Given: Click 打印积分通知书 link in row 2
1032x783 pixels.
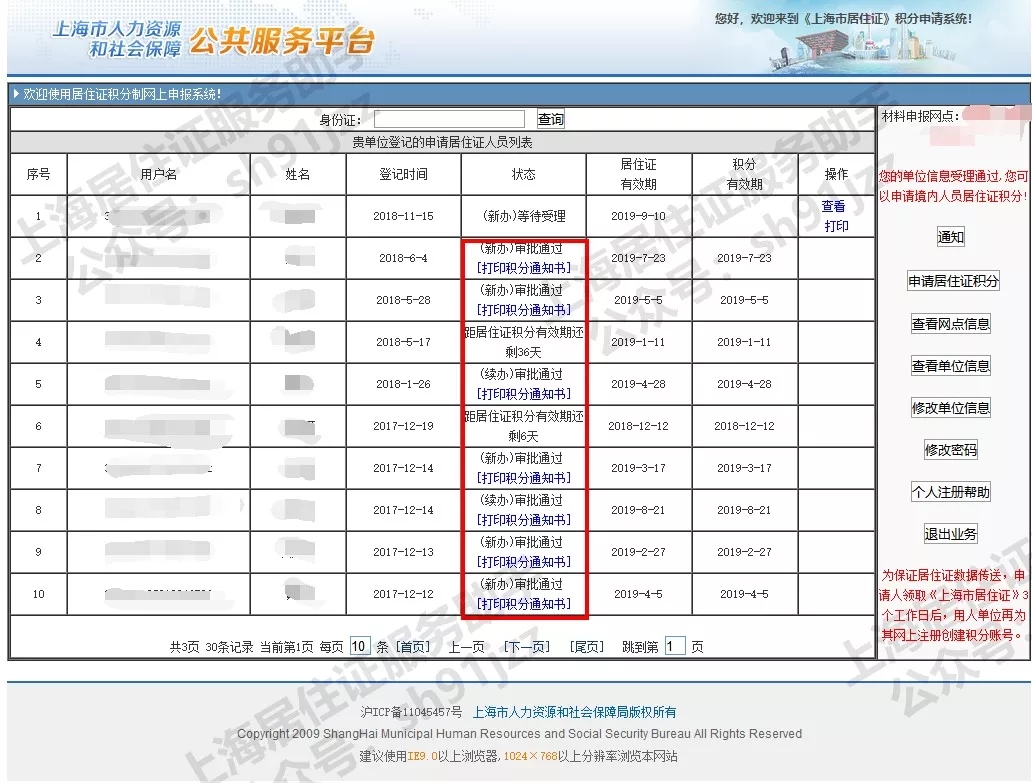Looking at the screenshot, I should [524, 268].
